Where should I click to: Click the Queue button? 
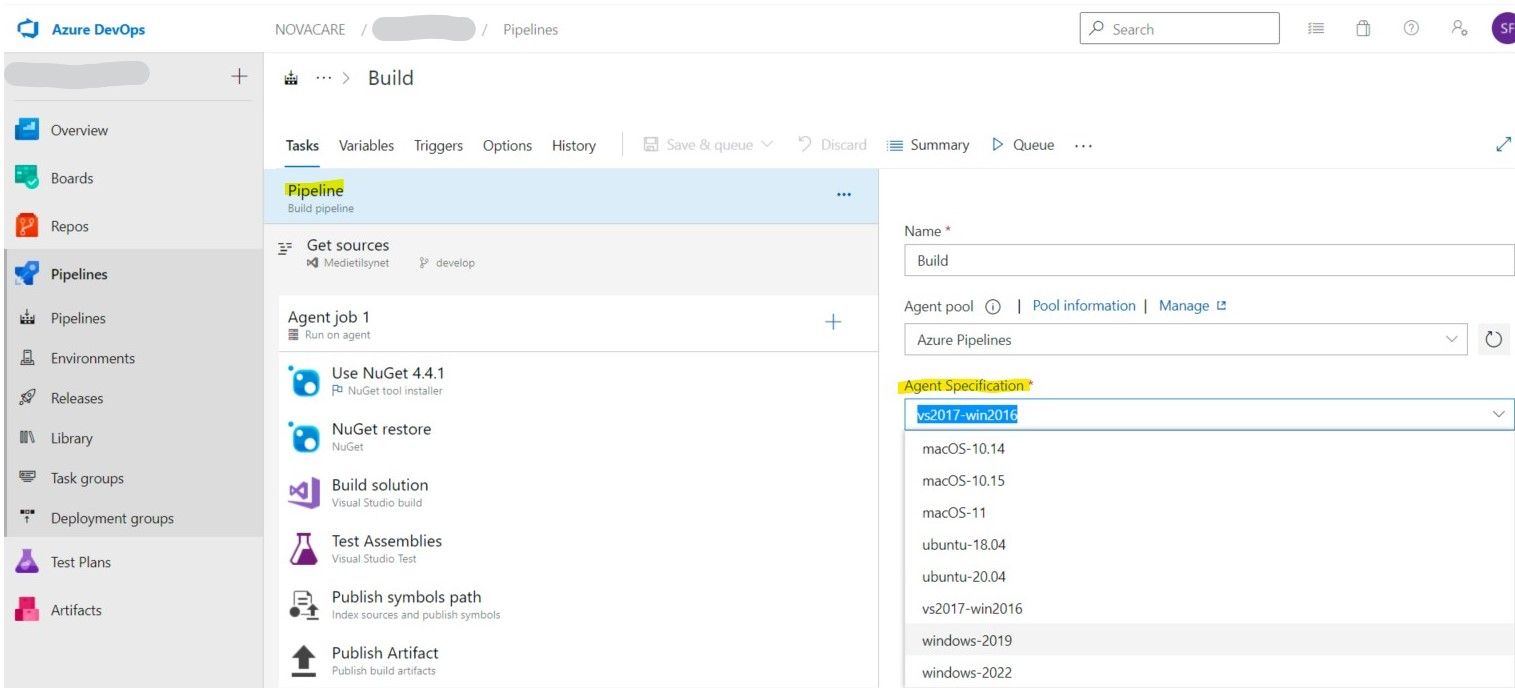click(x=1023, y=145)
